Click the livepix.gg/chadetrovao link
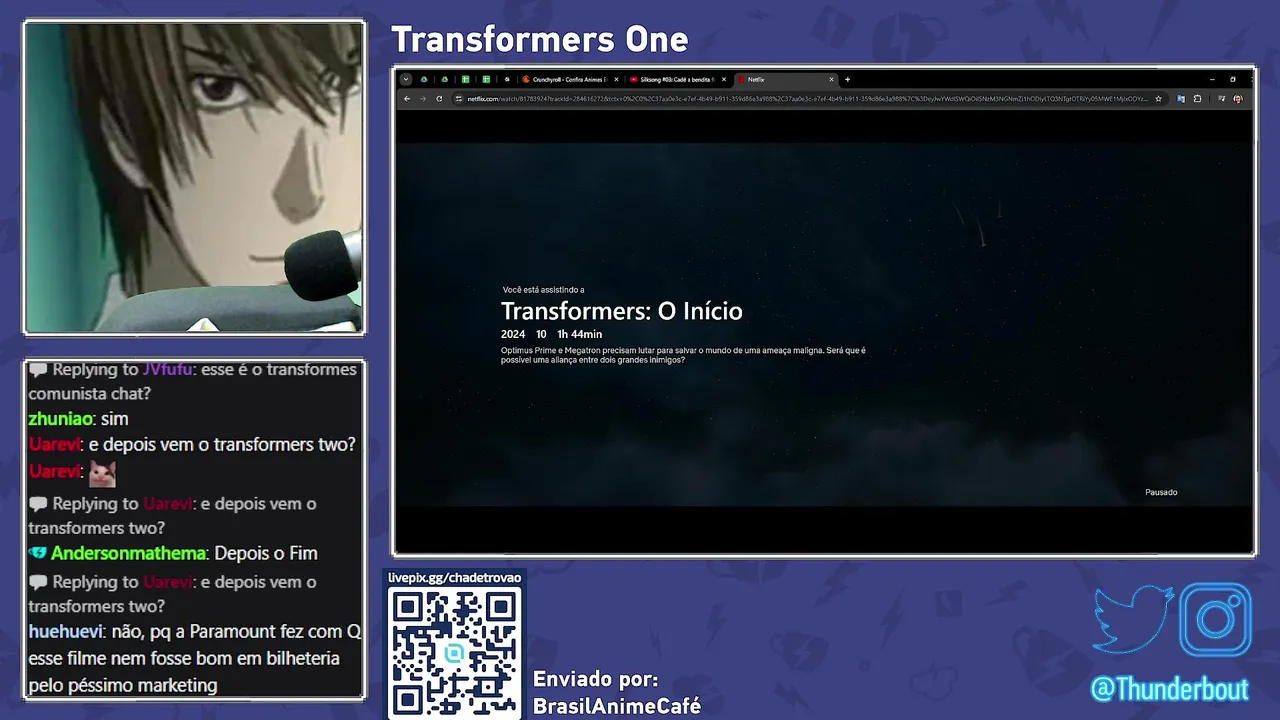The image size is (1280, 720). pos(455,577)
